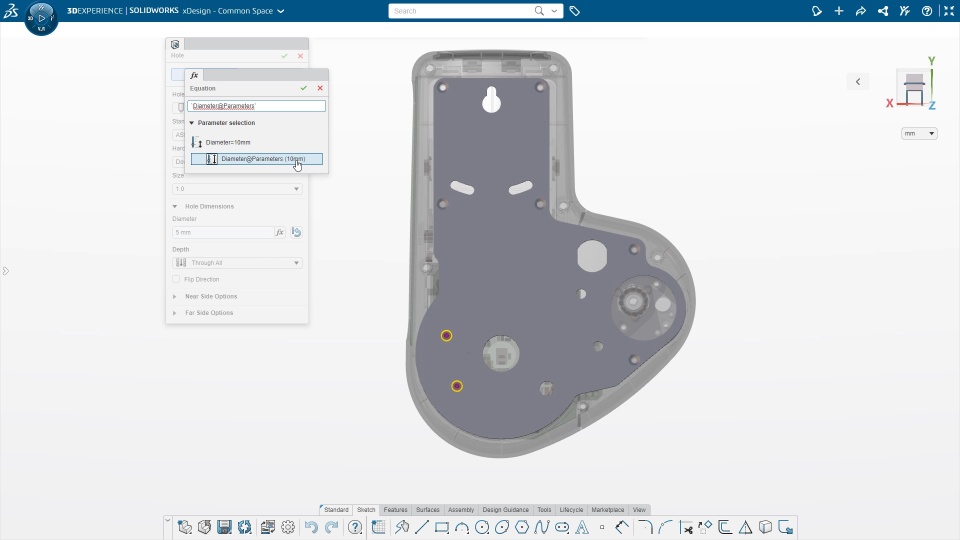The height and width of the screenshot is (540, 960).
Task: Select the Arc sketch tool
Action: pyautogui.click(x=462, y=527)
